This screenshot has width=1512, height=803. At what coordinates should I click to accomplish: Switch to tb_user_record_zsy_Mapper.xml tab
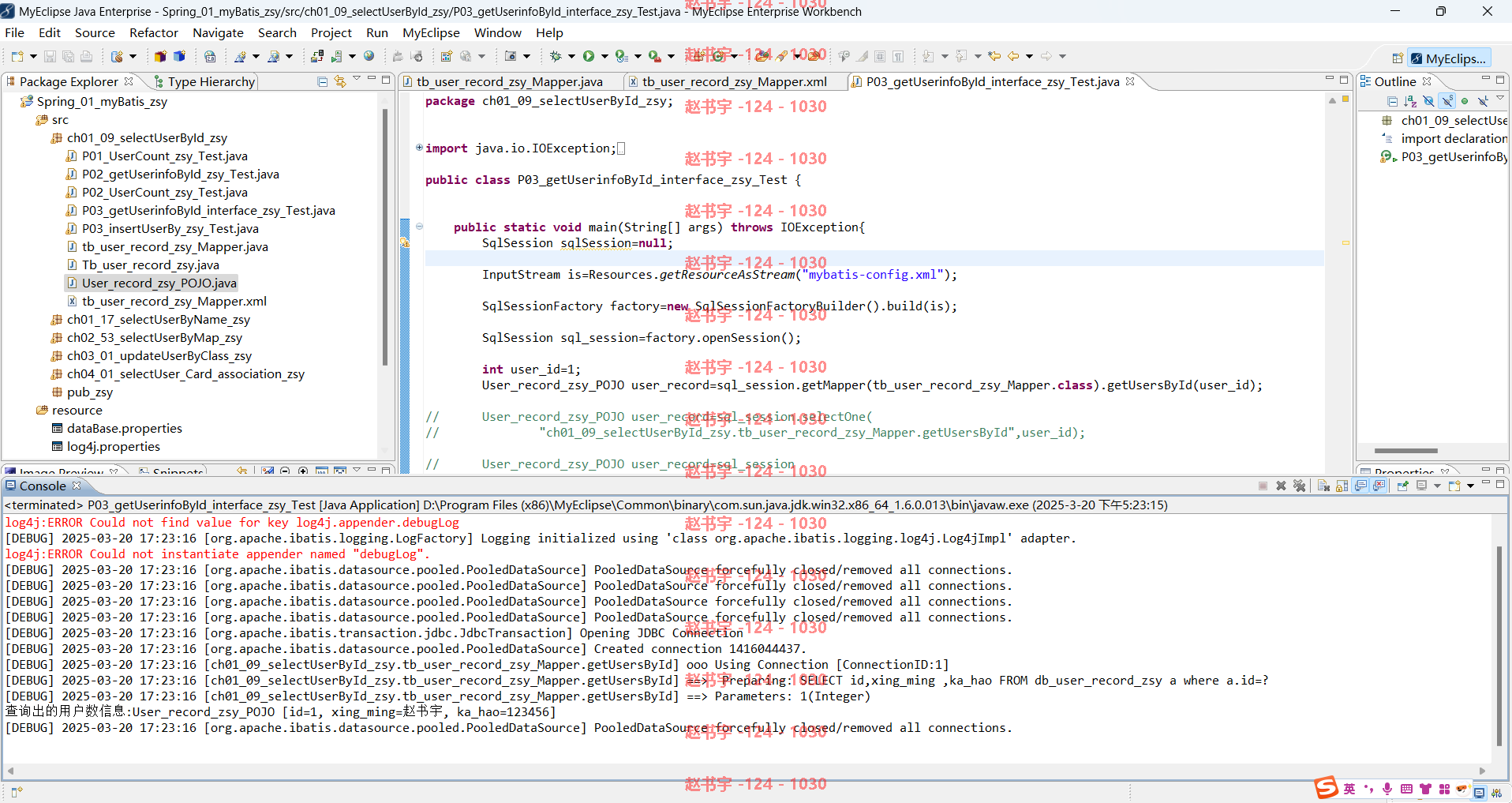pos(734,81)
